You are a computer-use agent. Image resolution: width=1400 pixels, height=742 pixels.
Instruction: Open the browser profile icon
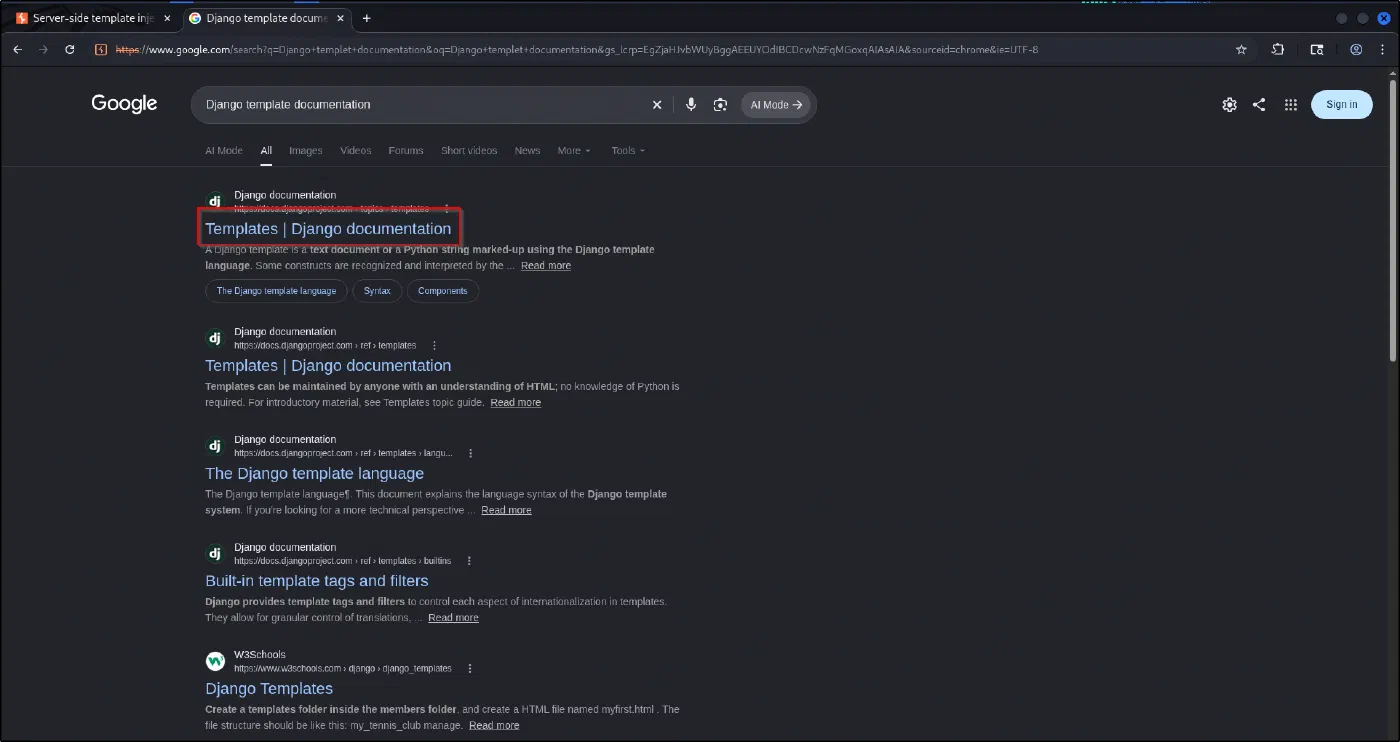(x=1356, y=49)
